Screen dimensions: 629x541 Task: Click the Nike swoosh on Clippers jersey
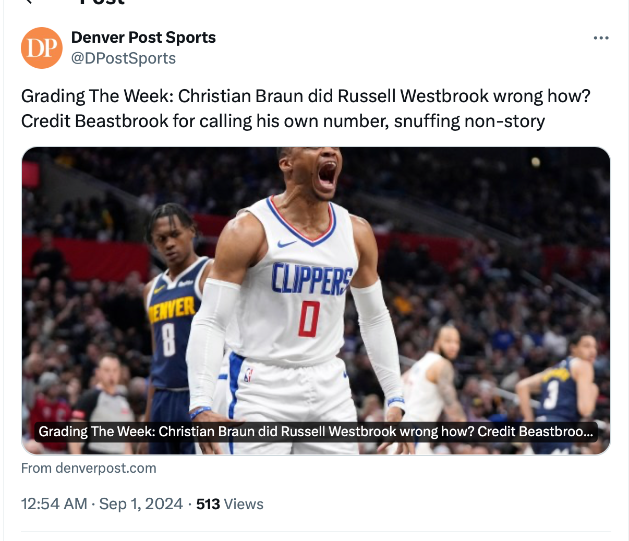[287, 243]
